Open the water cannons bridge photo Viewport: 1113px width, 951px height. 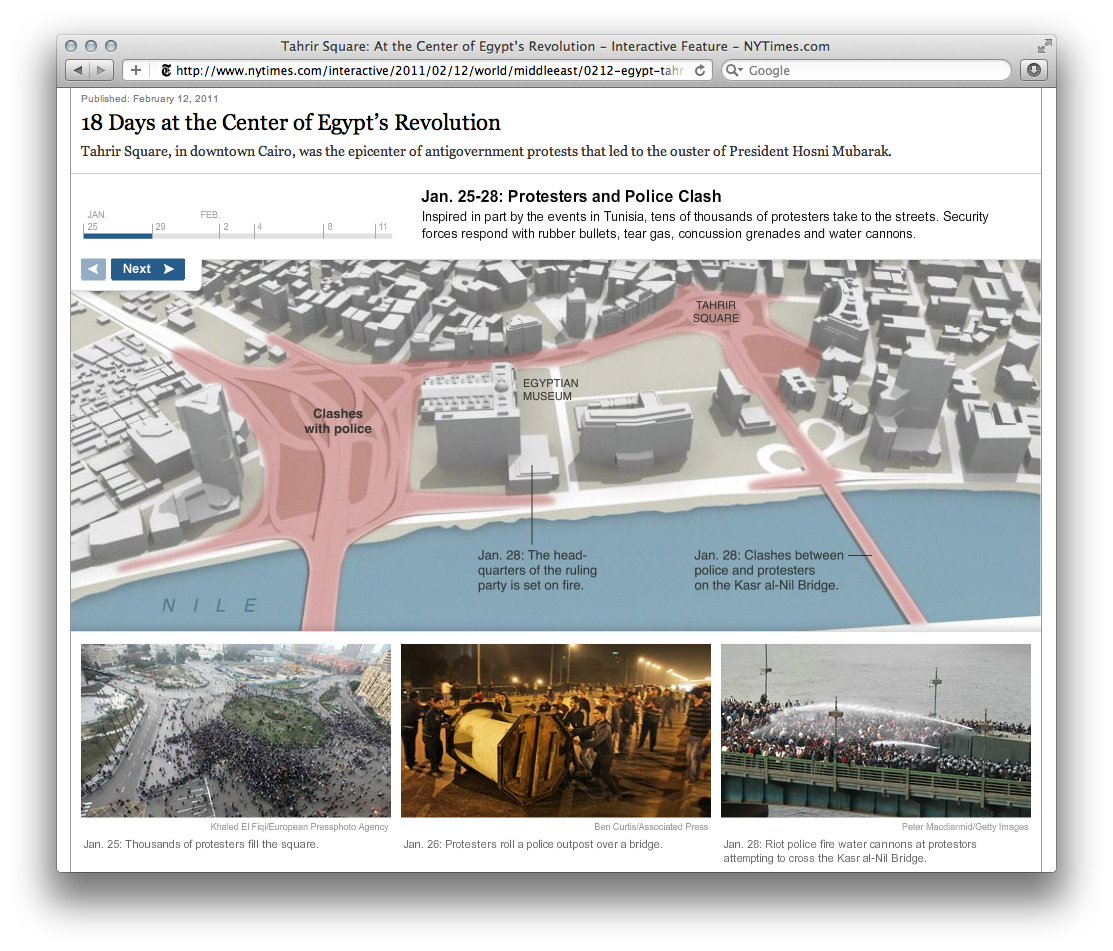coord(875,730)
